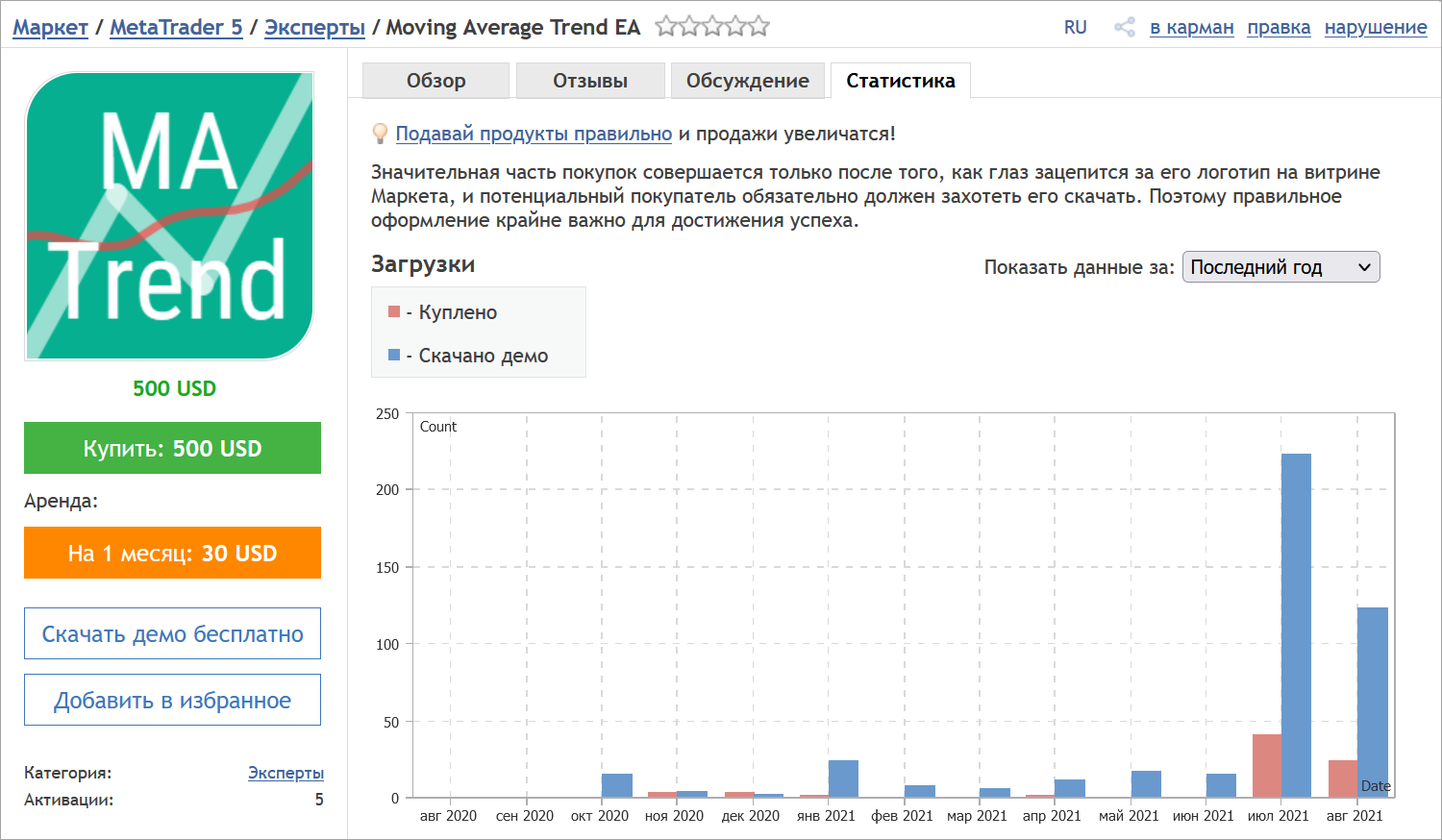Click the Count axis title in chart

[x=438, y=427]
